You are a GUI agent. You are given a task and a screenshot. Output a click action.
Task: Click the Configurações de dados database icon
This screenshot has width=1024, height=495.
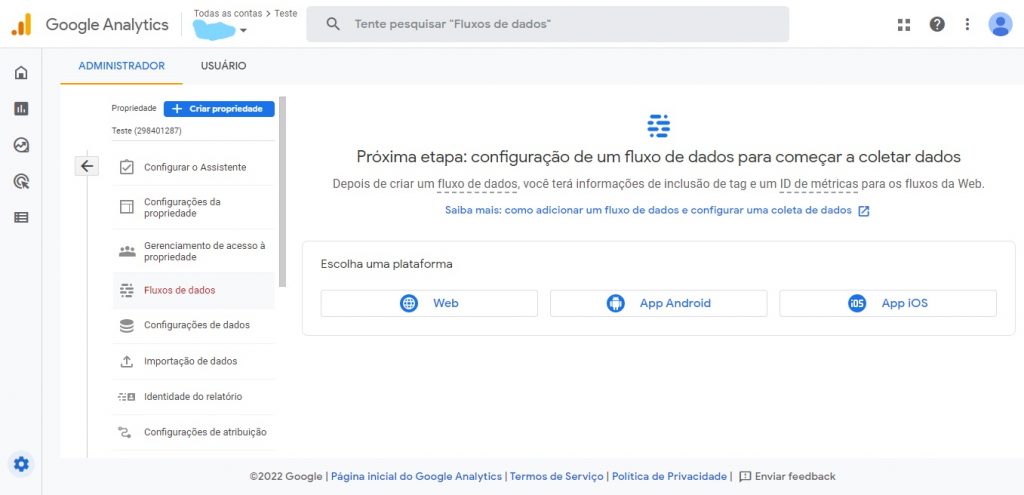pyautogui.click(x=127, y=325)
